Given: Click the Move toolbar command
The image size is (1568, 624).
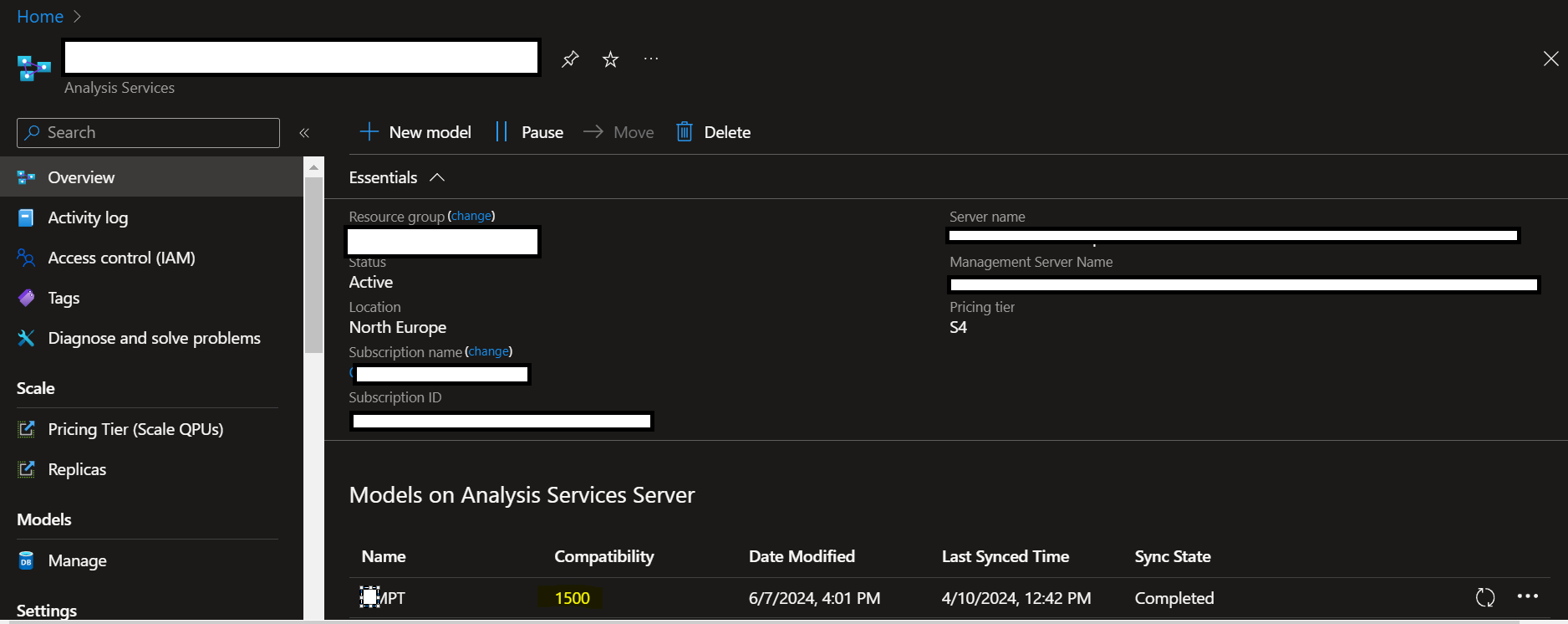Looking at the screenshot, I should pyautogui.click(x=619, y=132).
